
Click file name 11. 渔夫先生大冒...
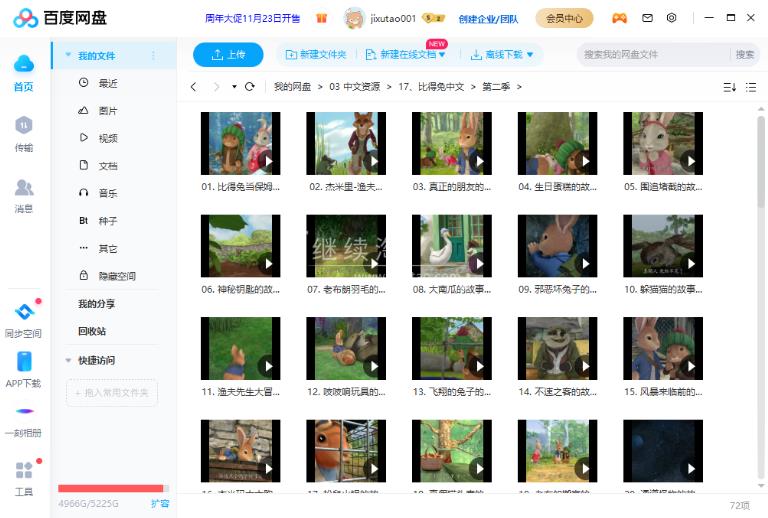pyautogui.click(x=240, y=392)
